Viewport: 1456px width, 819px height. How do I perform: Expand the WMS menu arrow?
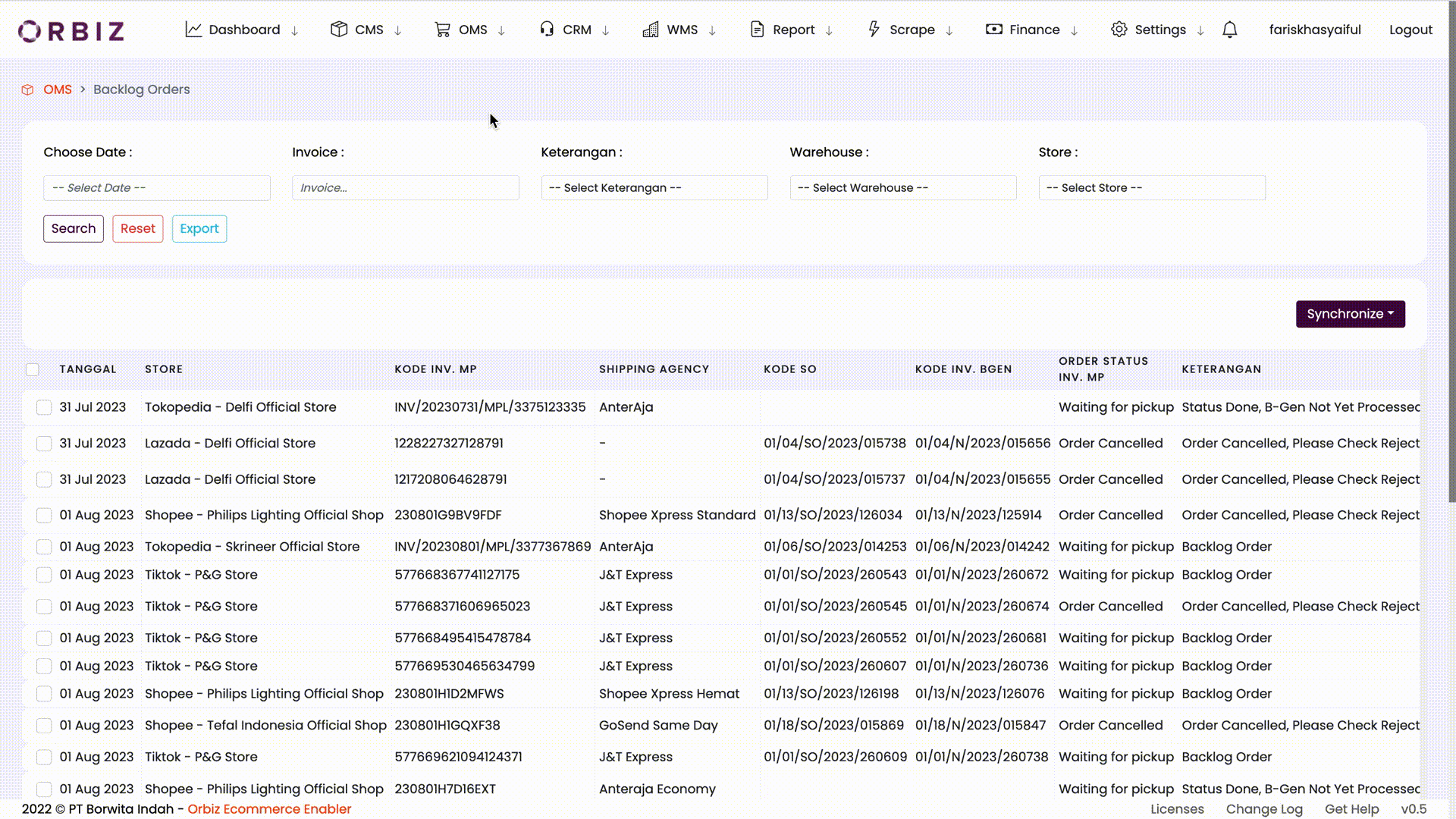(x=712, y=30)
